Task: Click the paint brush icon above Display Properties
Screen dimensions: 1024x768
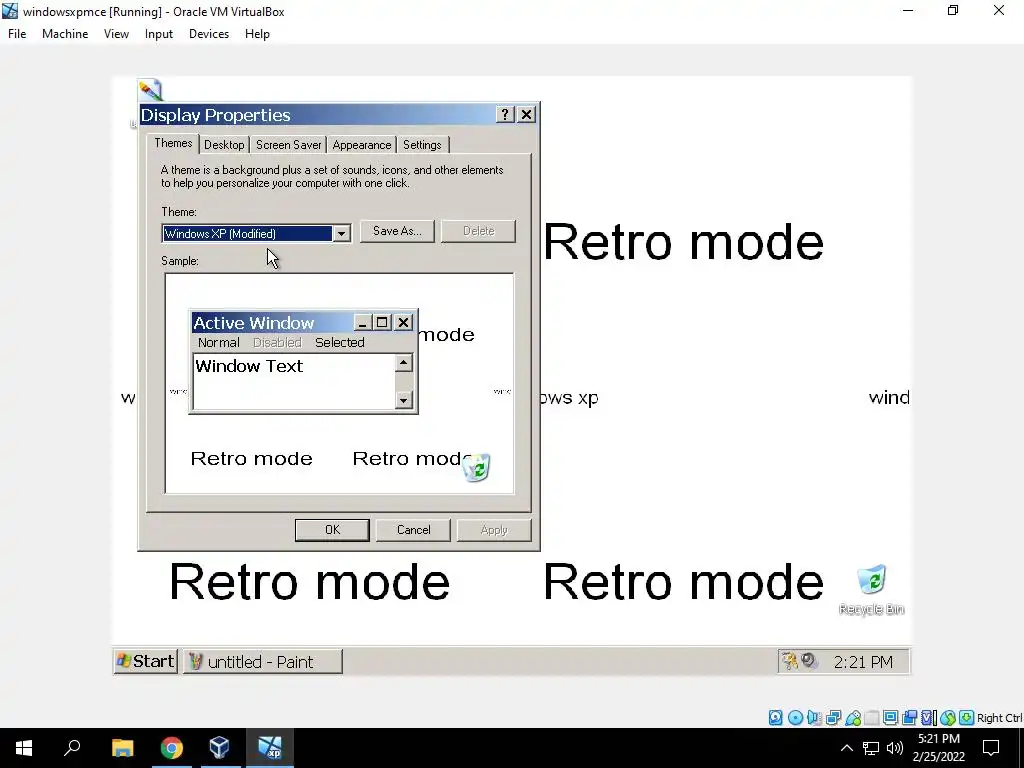Action: (x=150, y=89)
